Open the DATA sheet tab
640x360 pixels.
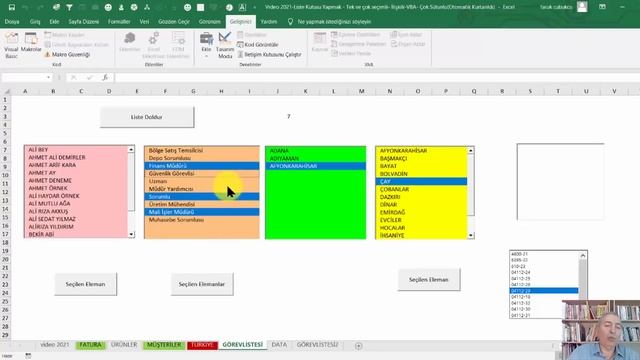point(279,345)
